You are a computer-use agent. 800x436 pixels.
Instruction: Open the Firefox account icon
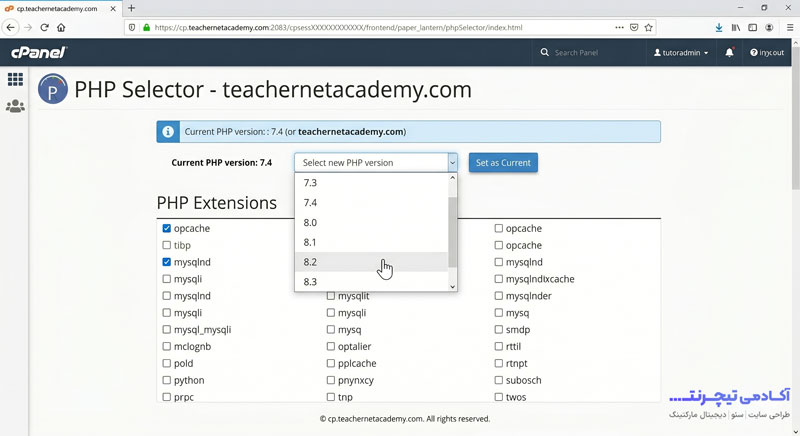tap(769, 28)
